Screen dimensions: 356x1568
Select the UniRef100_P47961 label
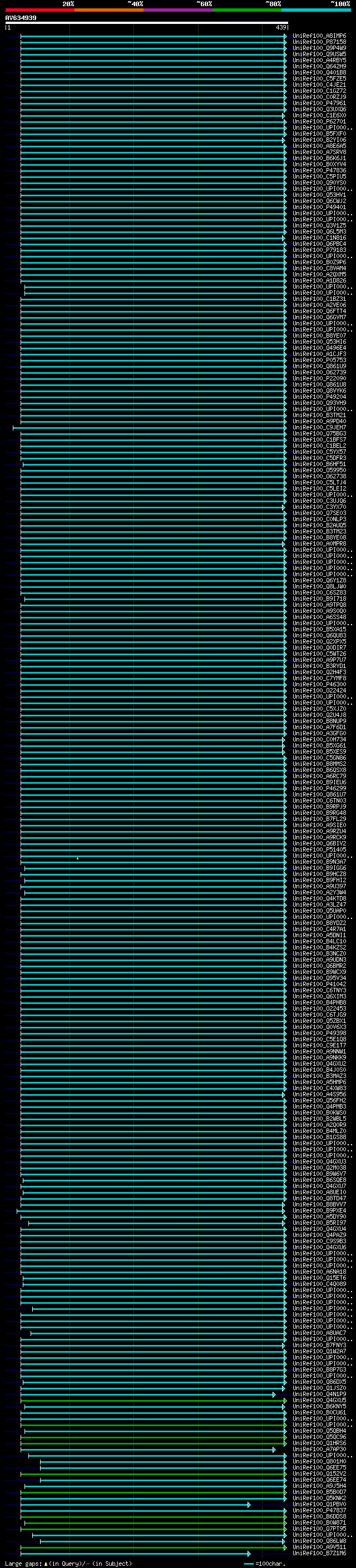319,103
